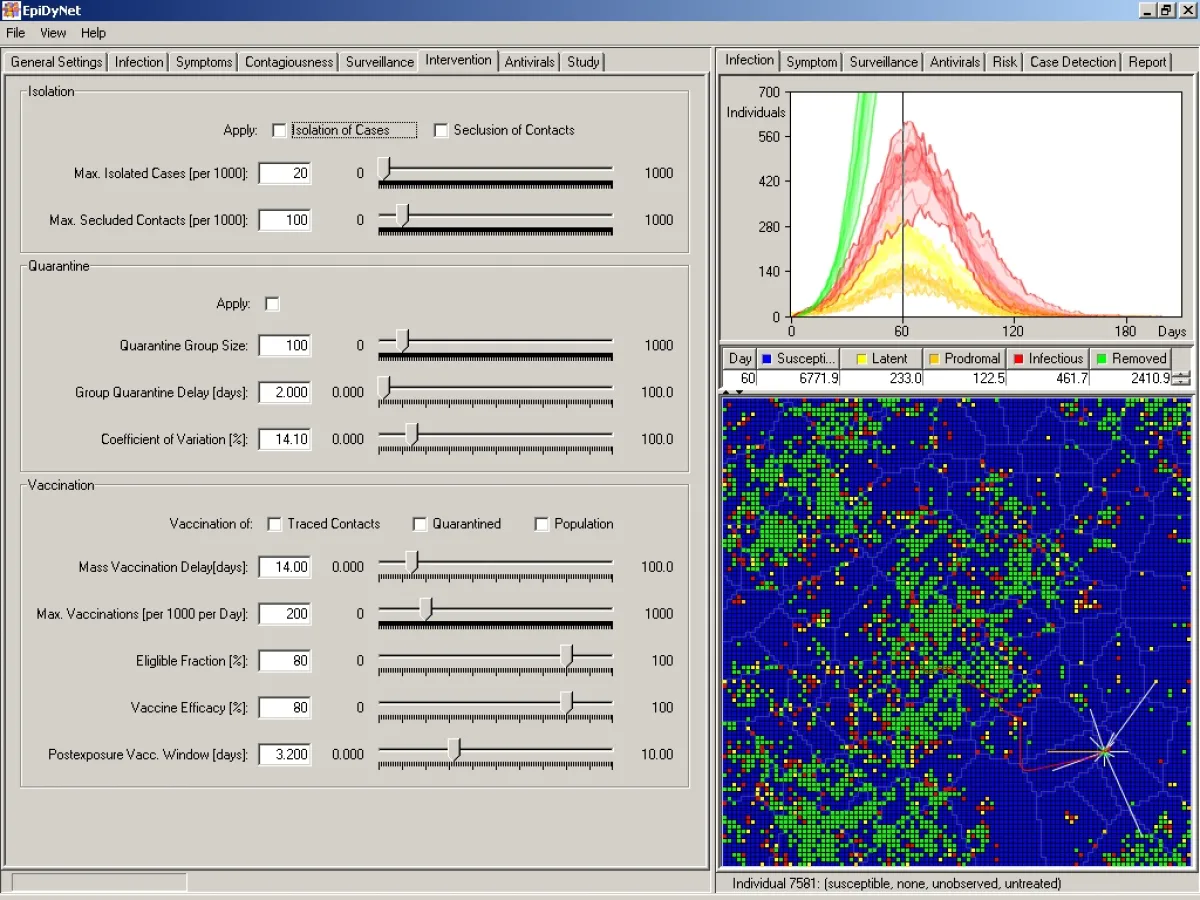Enable vaccination of Traced Contacts

pyautogui.click(x=274, y=524)
